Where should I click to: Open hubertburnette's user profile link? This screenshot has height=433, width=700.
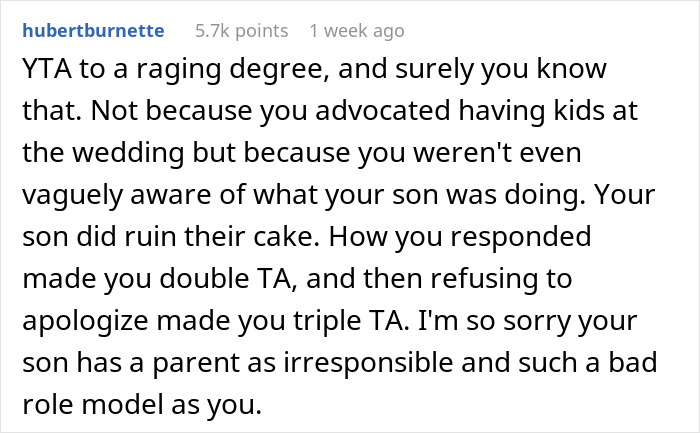[x=93, y=31]
